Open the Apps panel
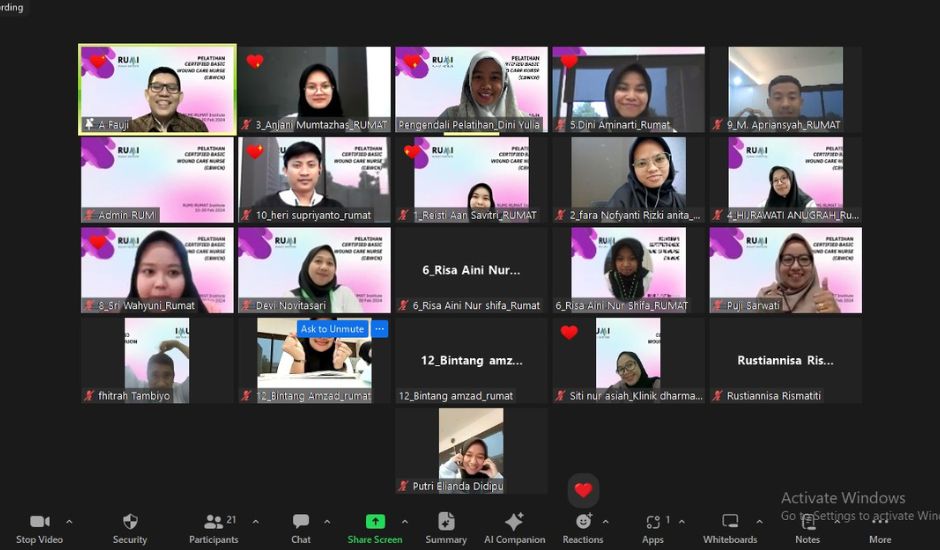This screenshot has height=550, width=940. coord(653,522)
